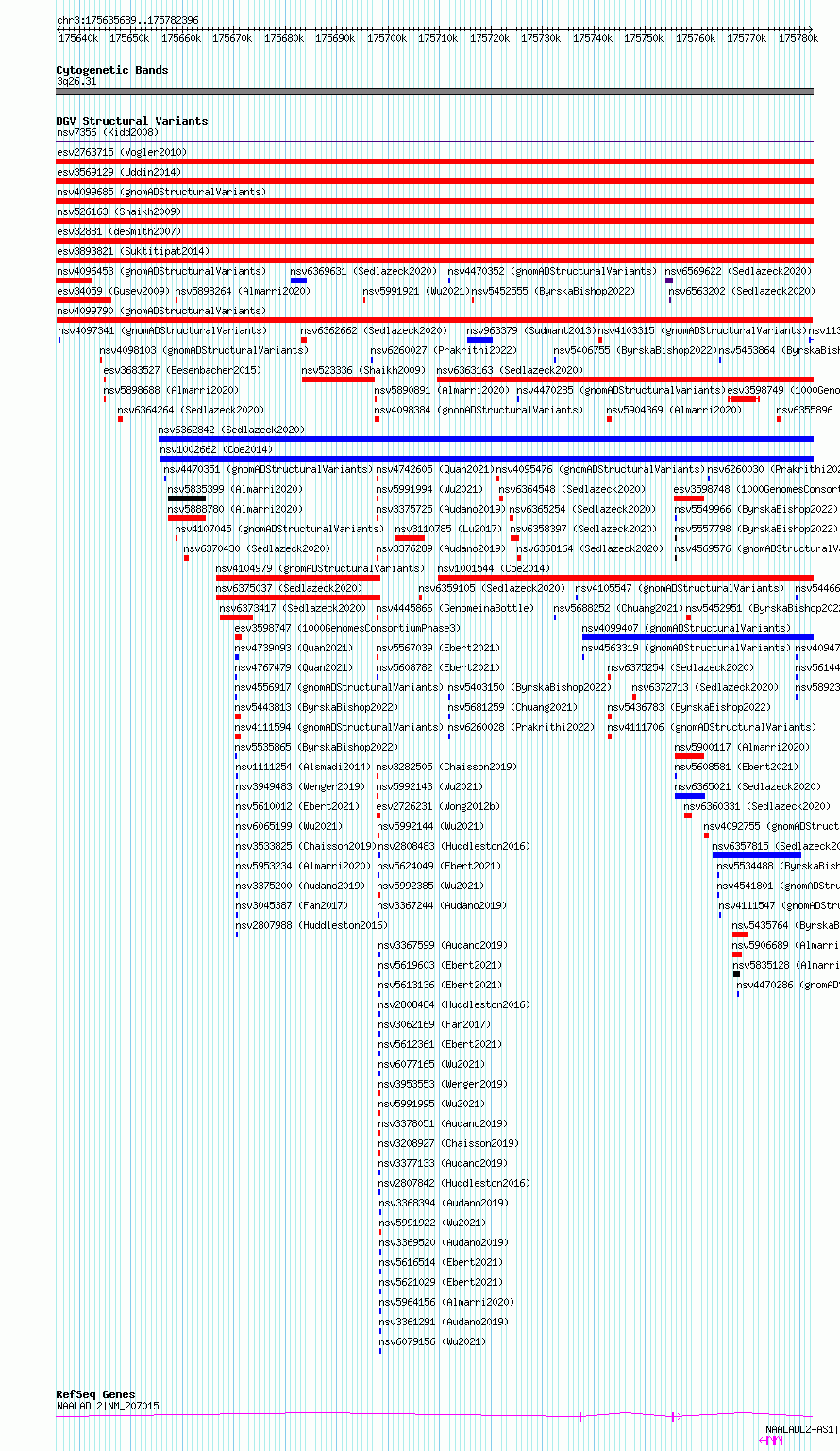Viewport: 840px width, 1451px height.
Task: Click nsv6362842 (Sedlazeck2020) label
Action: [231, 430]
